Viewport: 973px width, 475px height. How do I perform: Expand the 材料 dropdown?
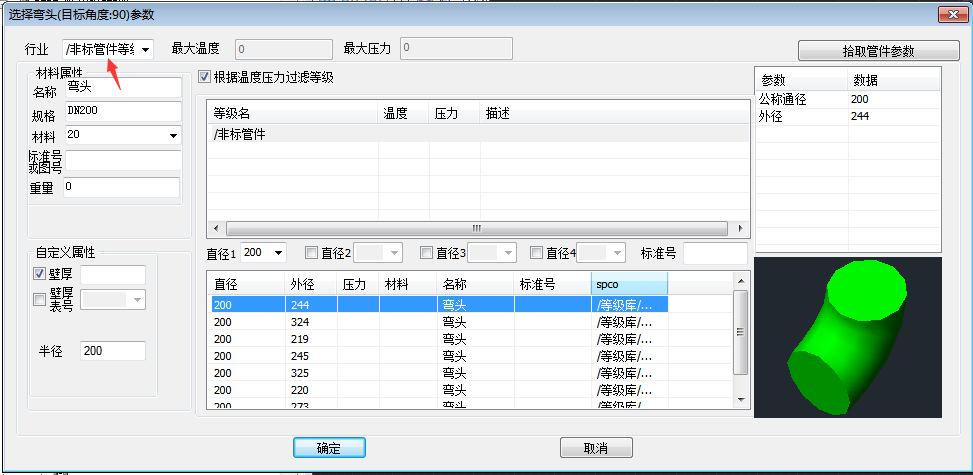point(173,135)
